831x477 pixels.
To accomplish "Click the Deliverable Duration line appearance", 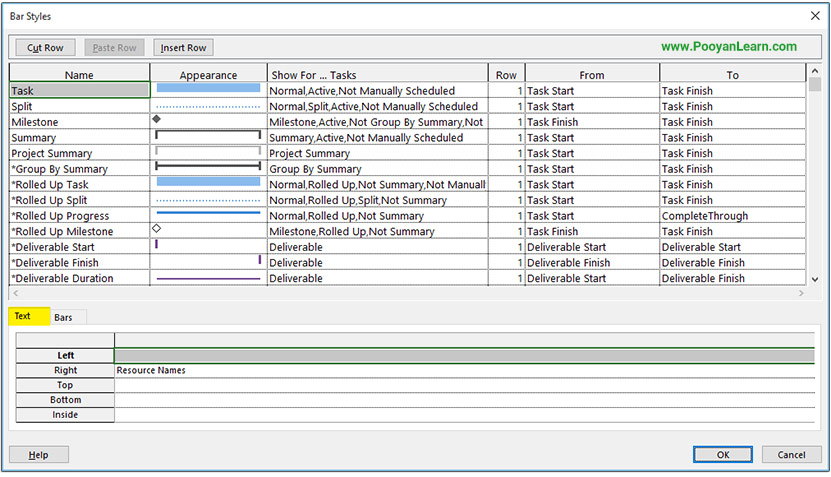I will click(x=208, y=278).
